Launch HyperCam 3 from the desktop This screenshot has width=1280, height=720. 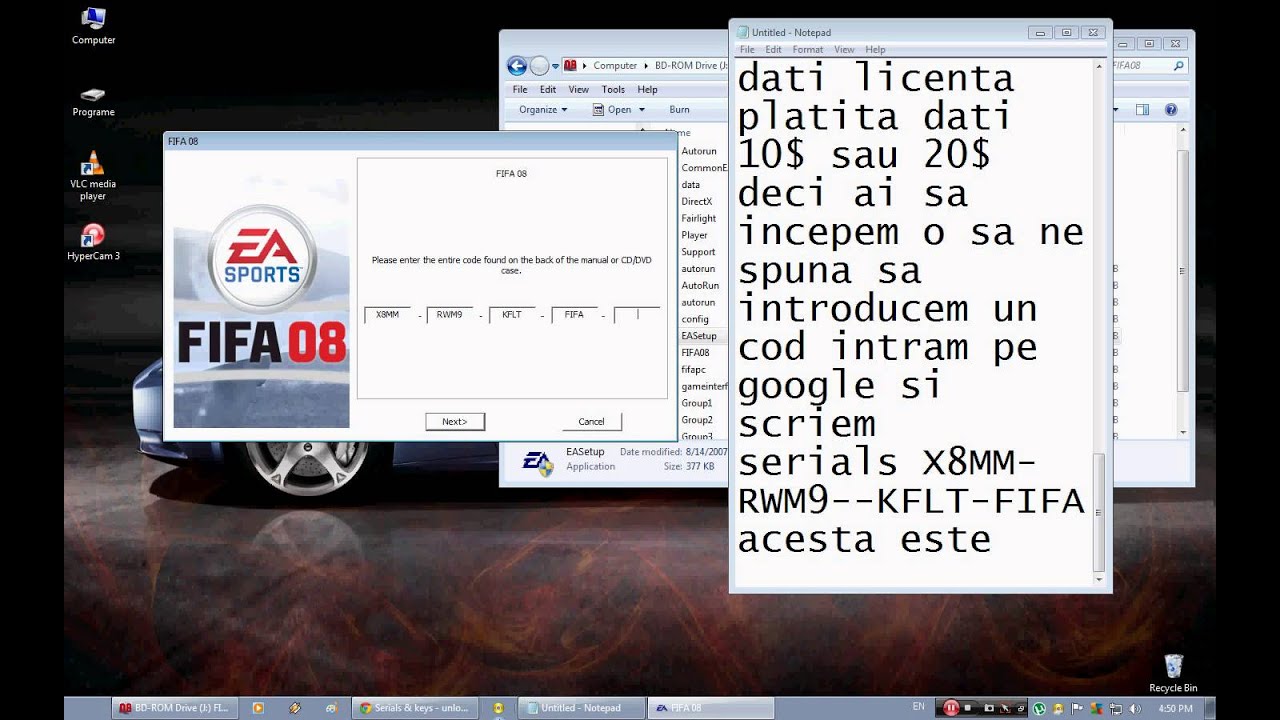tap(93, 242)
